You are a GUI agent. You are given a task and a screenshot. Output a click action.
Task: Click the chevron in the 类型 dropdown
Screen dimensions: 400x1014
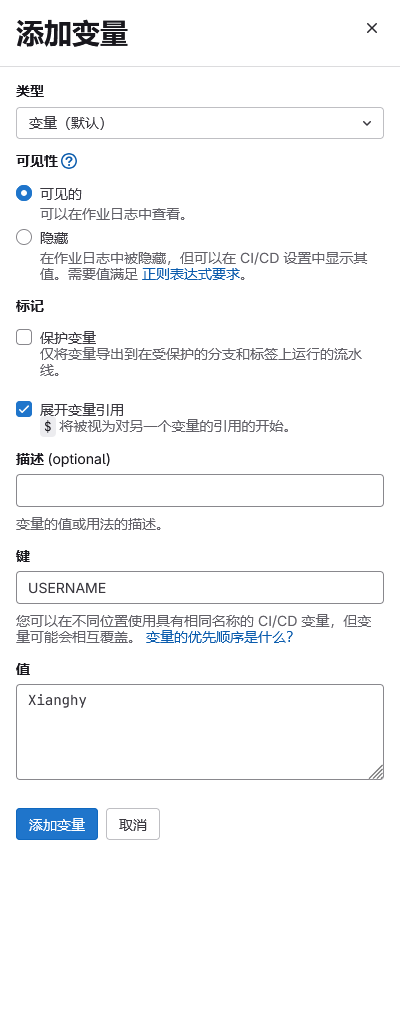pos(367,123)
